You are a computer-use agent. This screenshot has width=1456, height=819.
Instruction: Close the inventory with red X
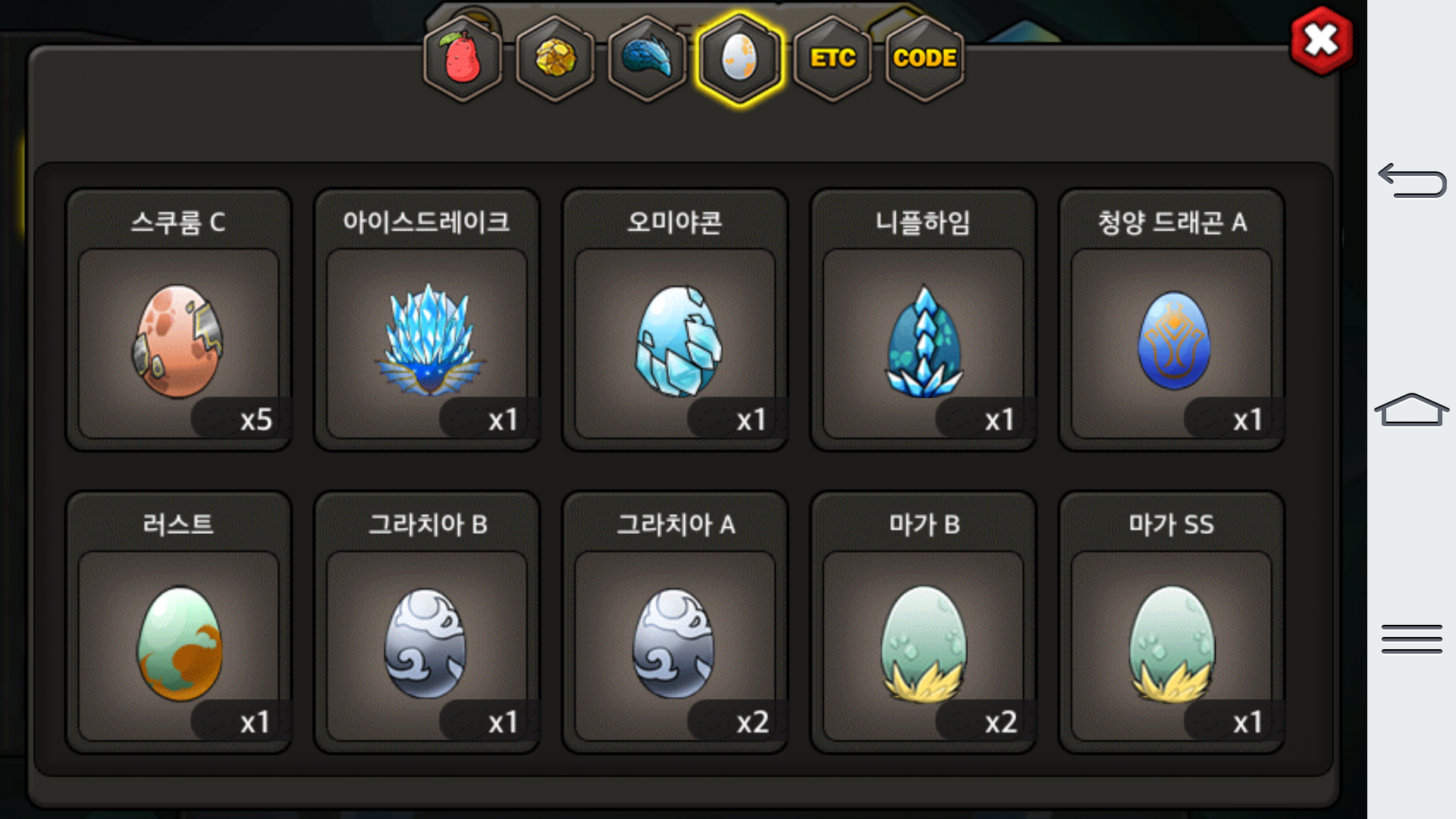pyautogui.click(x=1321, y=41)
